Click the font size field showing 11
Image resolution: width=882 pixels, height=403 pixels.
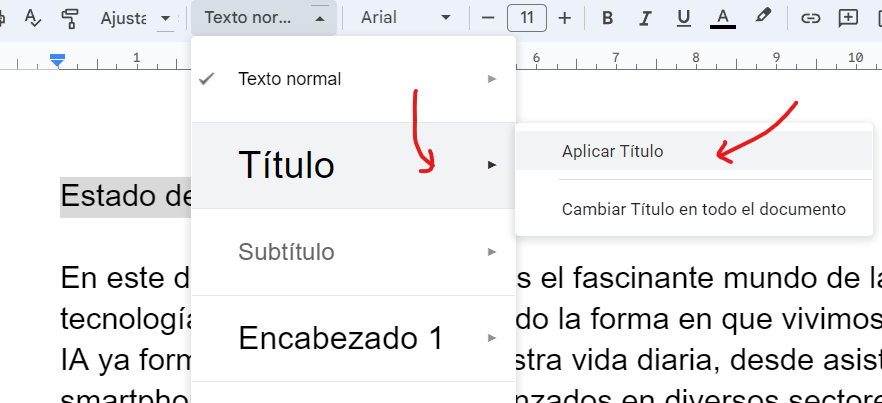pyautogui.click(x=526, y=18)
